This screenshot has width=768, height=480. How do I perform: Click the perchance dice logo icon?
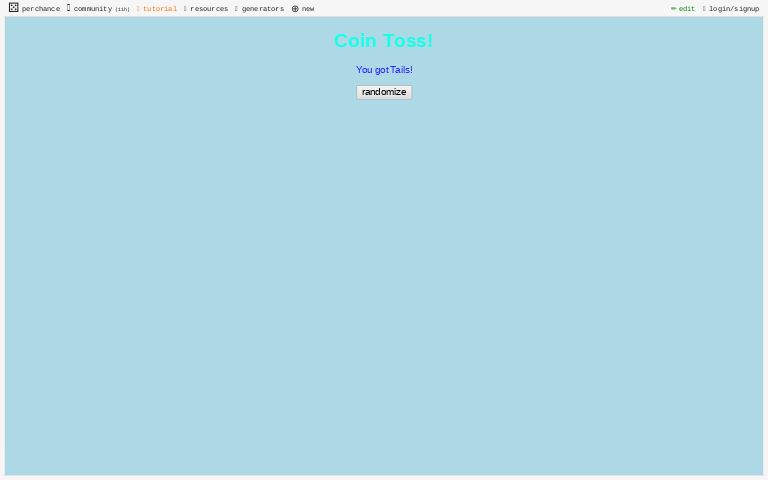click(x=13, y=8)
